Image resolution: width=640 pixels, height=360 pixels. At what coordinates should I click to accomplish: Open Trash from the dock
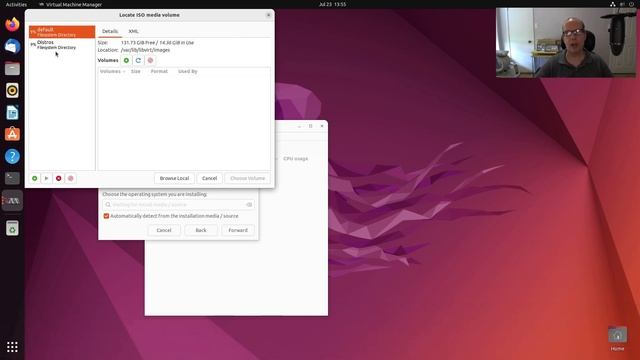(x=12, y=228)
